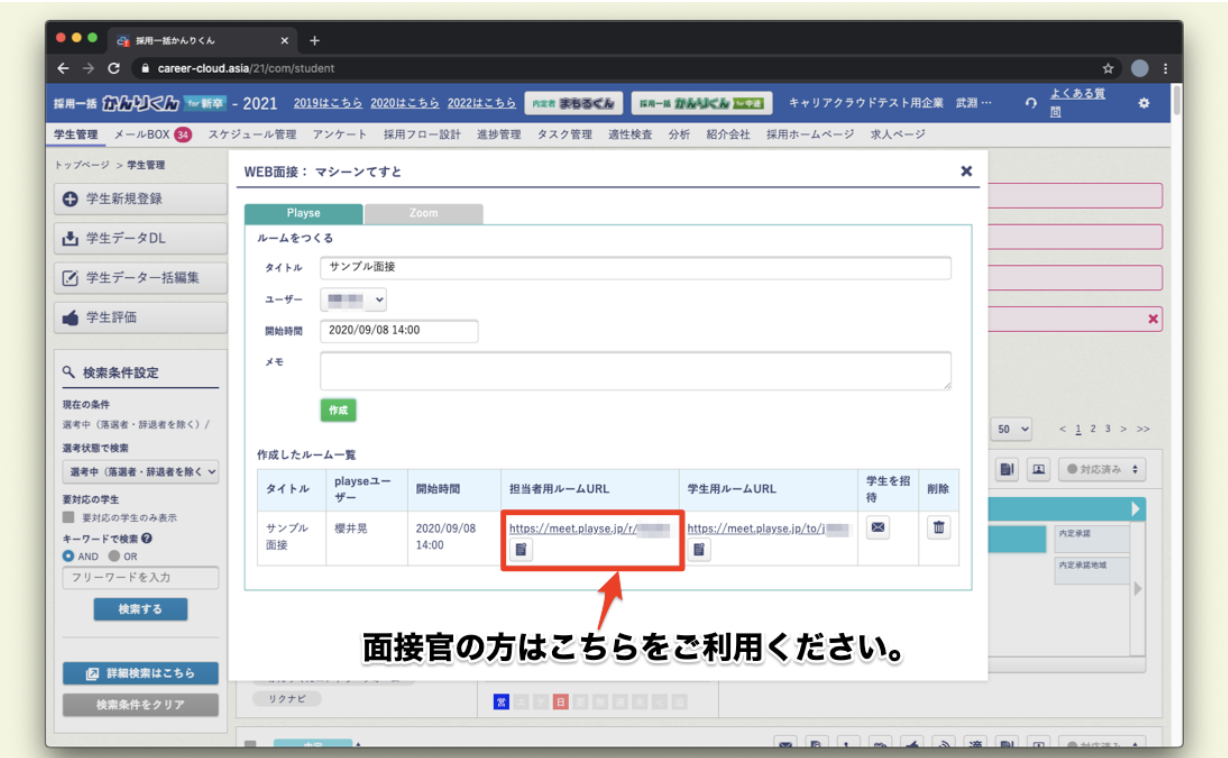1228x758 pixels.
Task: Open the ユーザー dropdown
Action: 354,300
